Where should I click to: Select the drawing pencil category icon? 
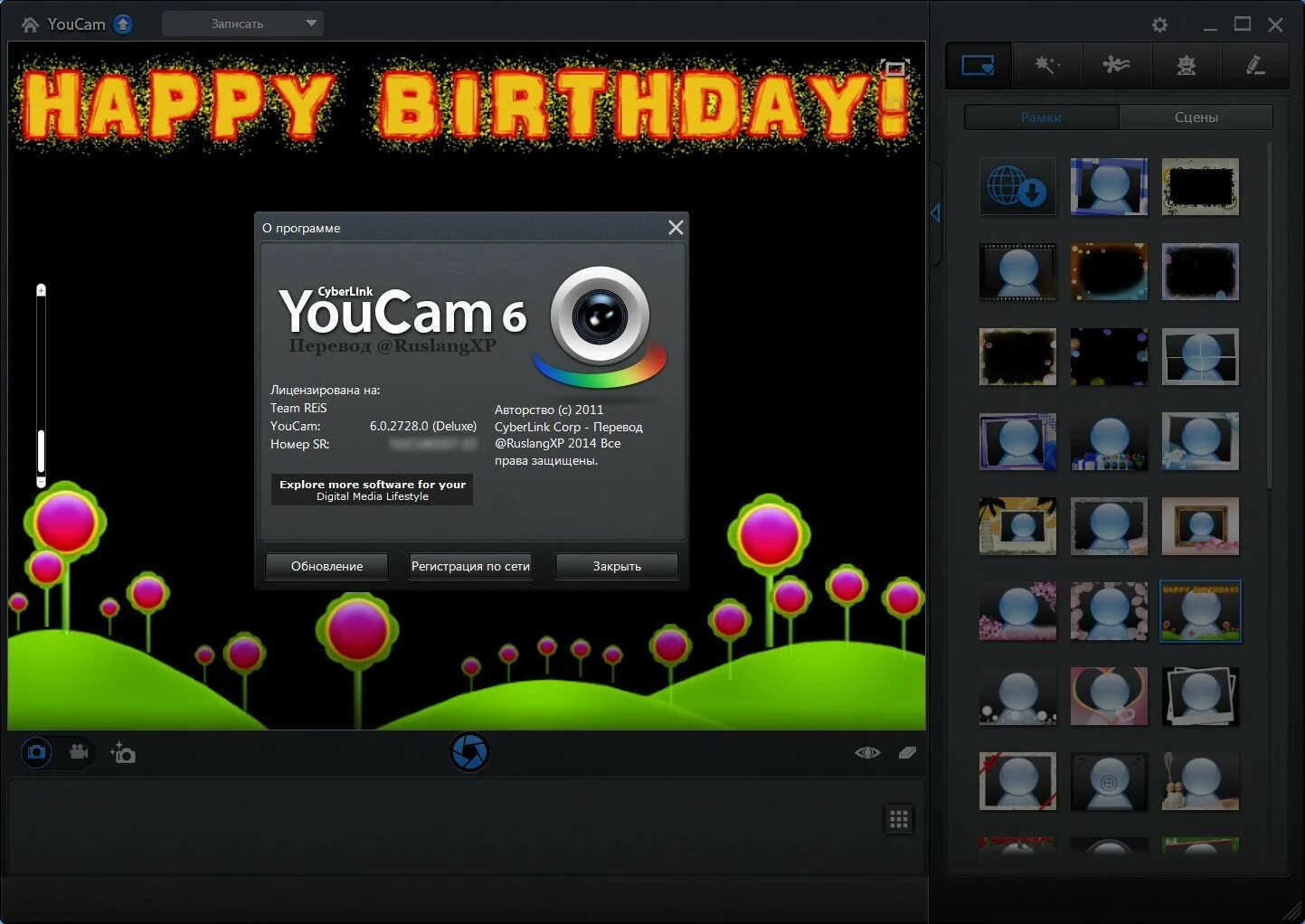[x=1255, y=65]
